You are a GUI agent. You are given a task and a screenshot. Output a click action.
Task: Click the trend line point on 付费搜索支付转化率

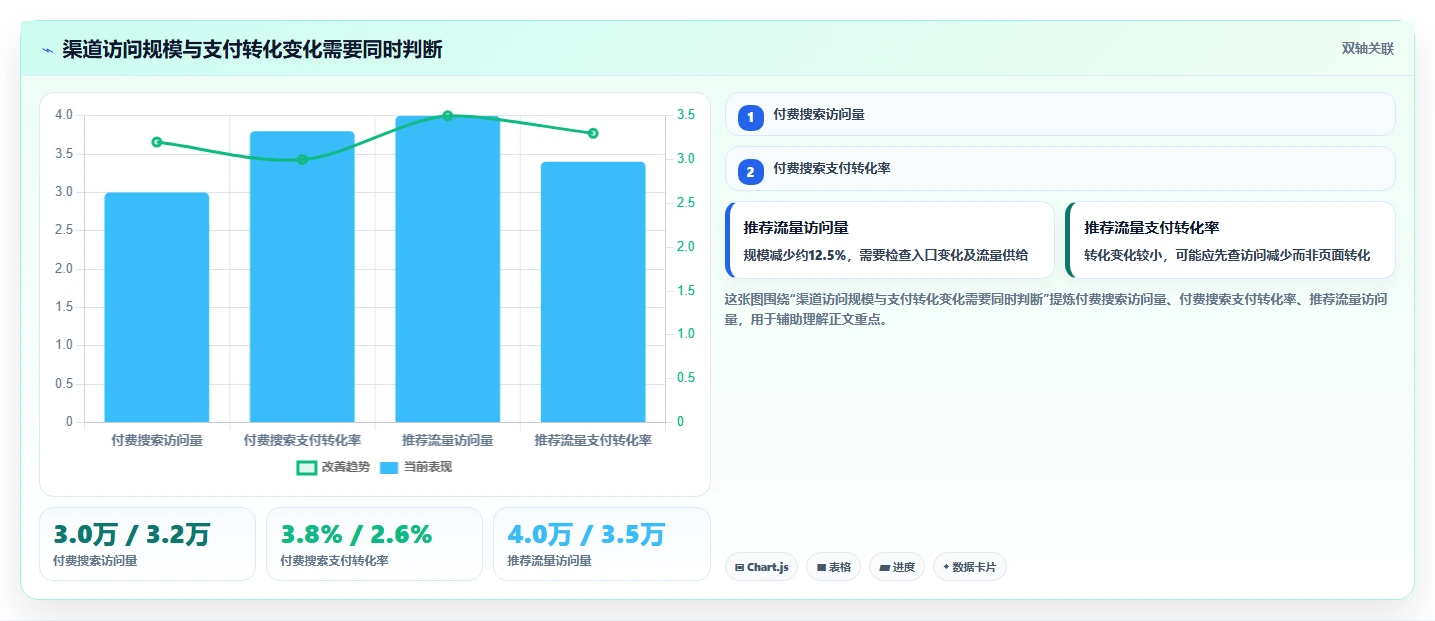coord(302,159)
